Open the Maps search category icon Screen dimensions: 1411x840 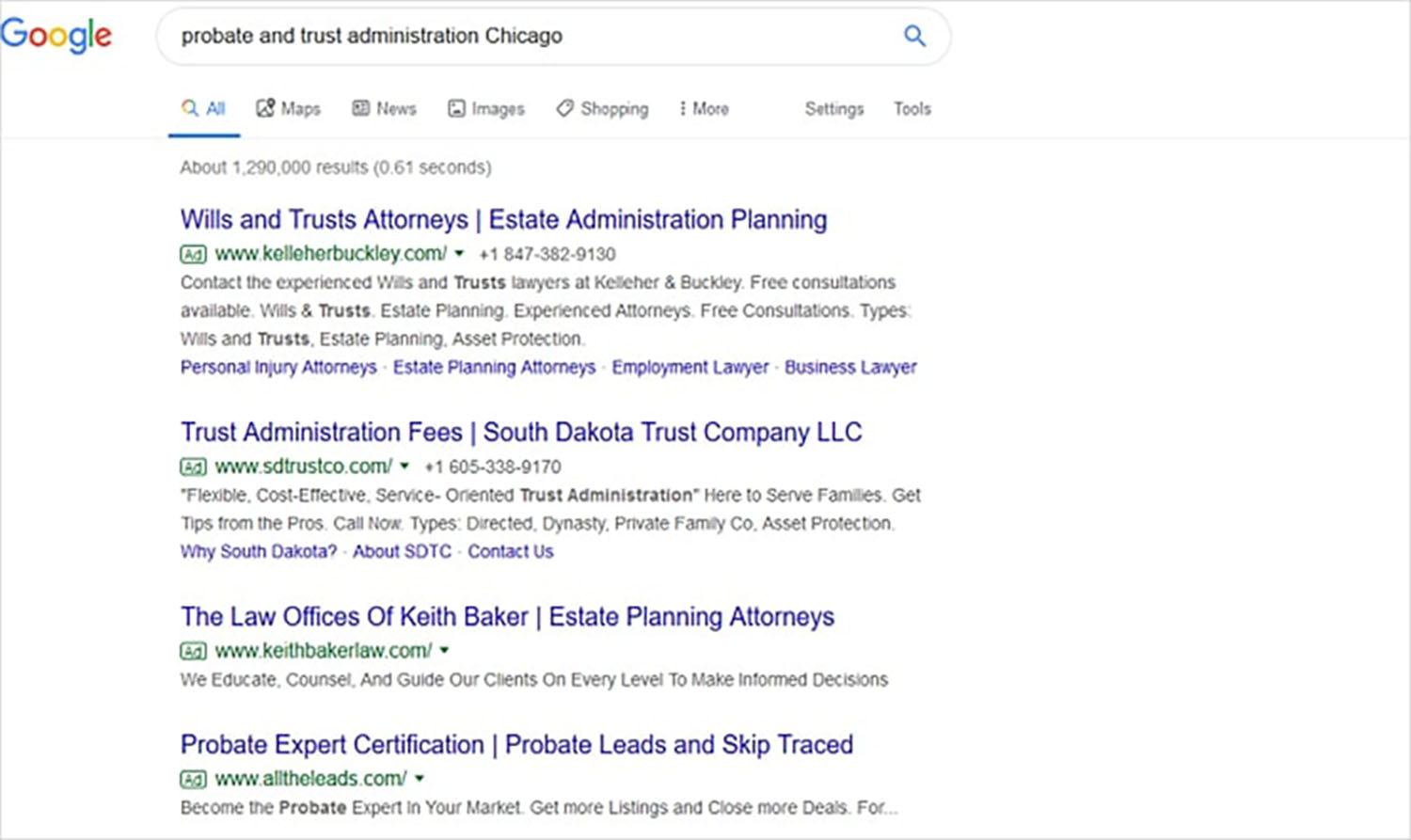click(264, 107)
